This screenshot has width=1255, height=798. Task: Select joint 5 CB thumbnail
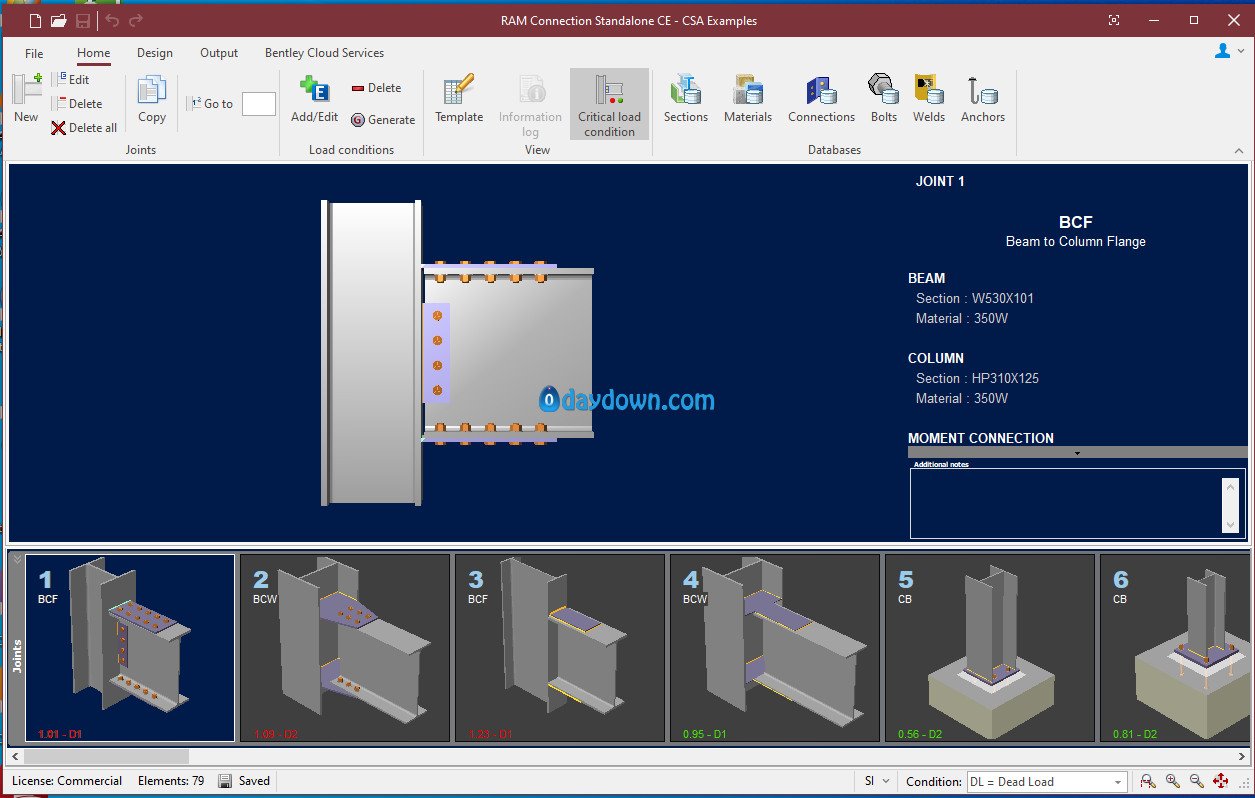(989, 648)
